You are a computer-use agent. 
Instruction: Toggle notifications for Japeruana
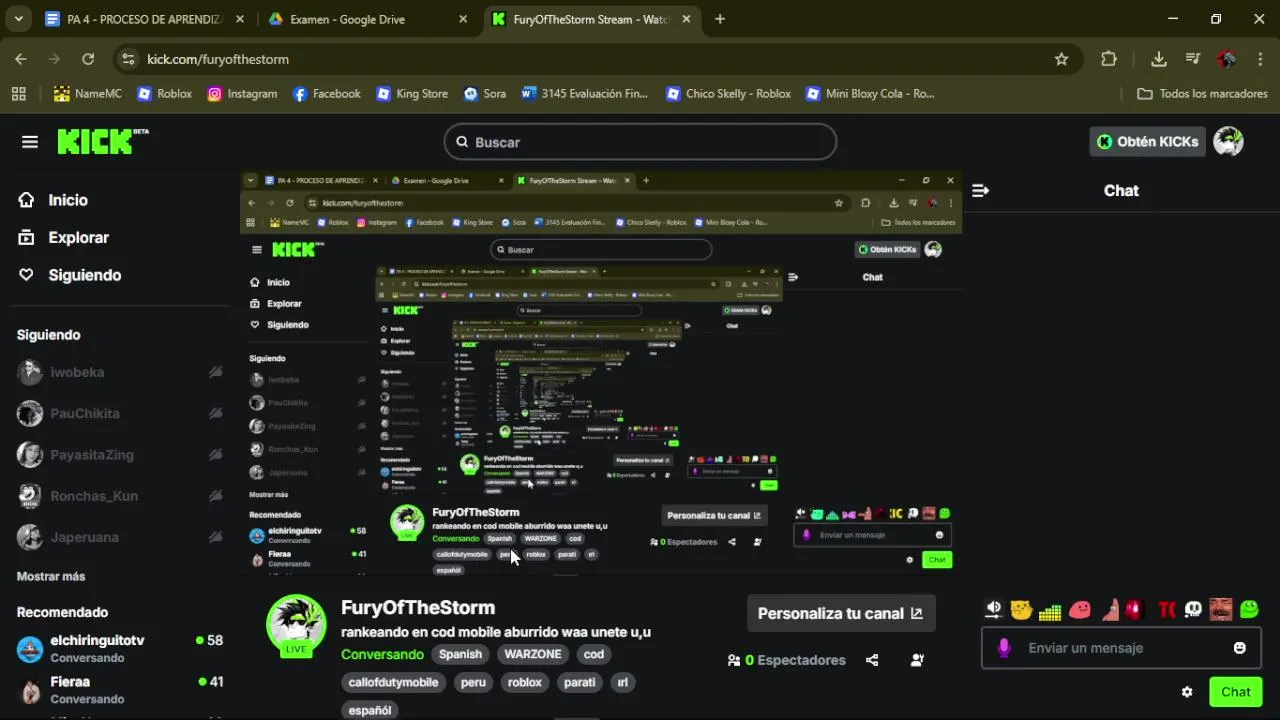tap(215, 537)
